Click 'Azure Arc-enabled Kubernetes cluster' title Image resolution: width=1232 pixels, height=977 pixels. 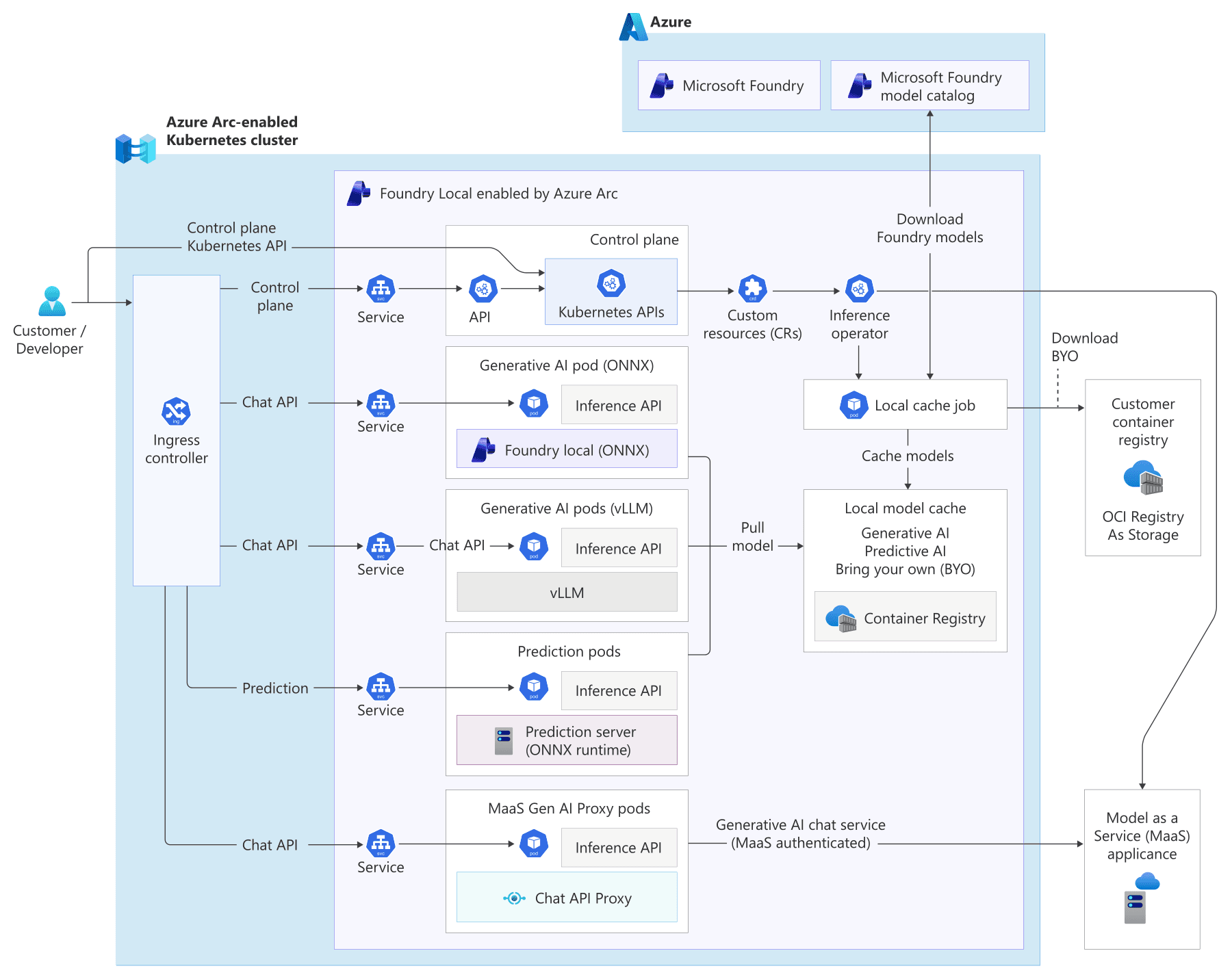pyautogui.click(x=232, y=131)
